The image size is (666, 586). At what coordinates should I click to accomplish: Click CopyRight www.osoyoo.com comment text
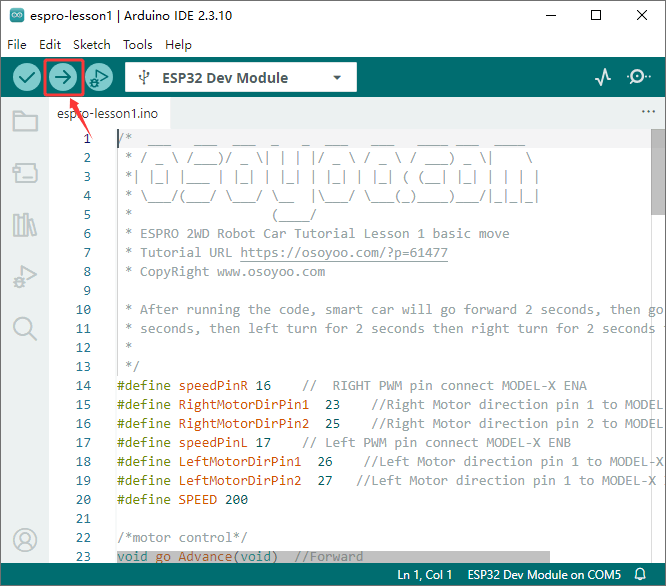[x=232, y=272]
